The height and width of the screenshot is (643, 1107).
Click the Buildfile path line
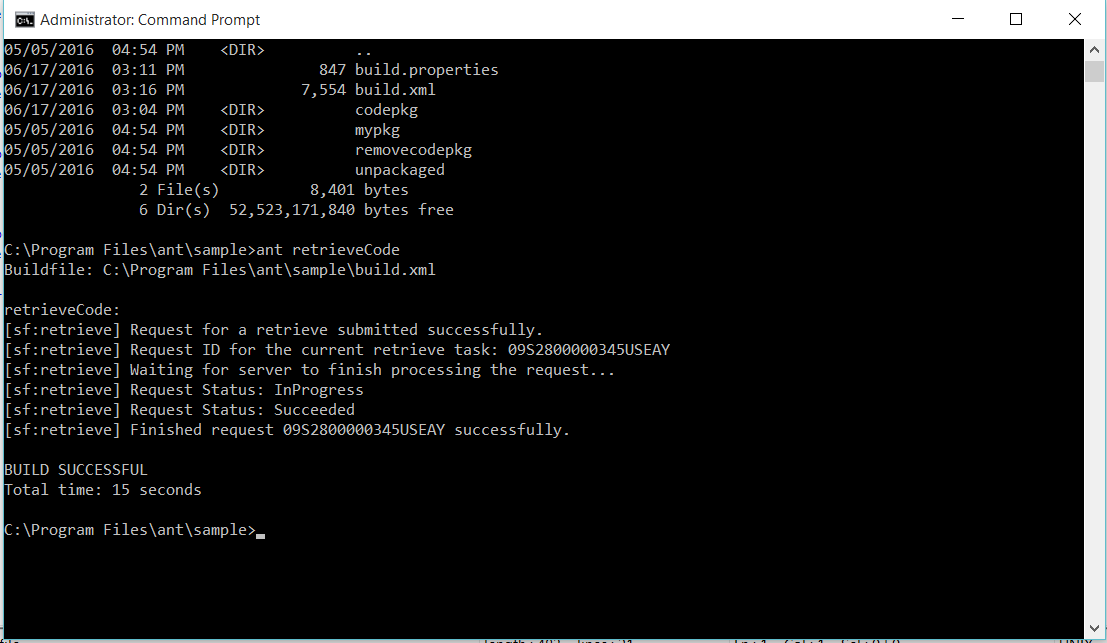[220, 270]
